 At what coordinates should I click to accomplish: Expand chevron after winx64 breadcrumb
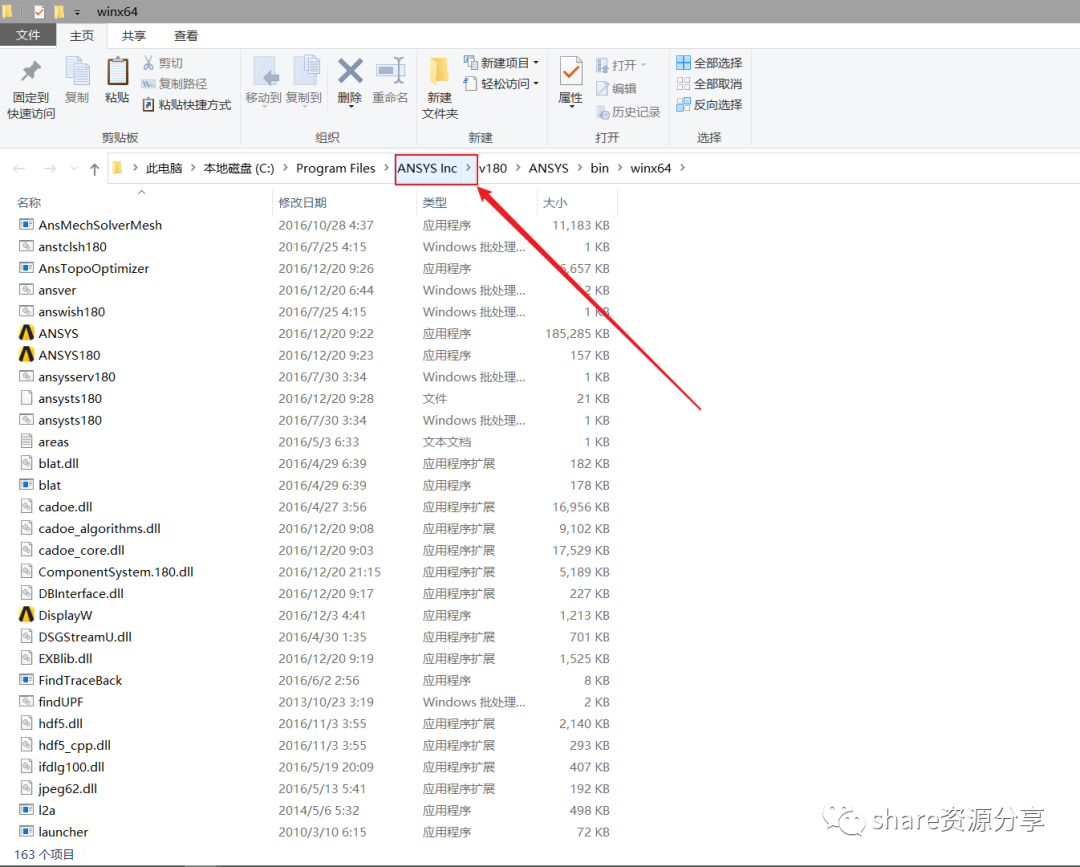click(x=682, y=168)
